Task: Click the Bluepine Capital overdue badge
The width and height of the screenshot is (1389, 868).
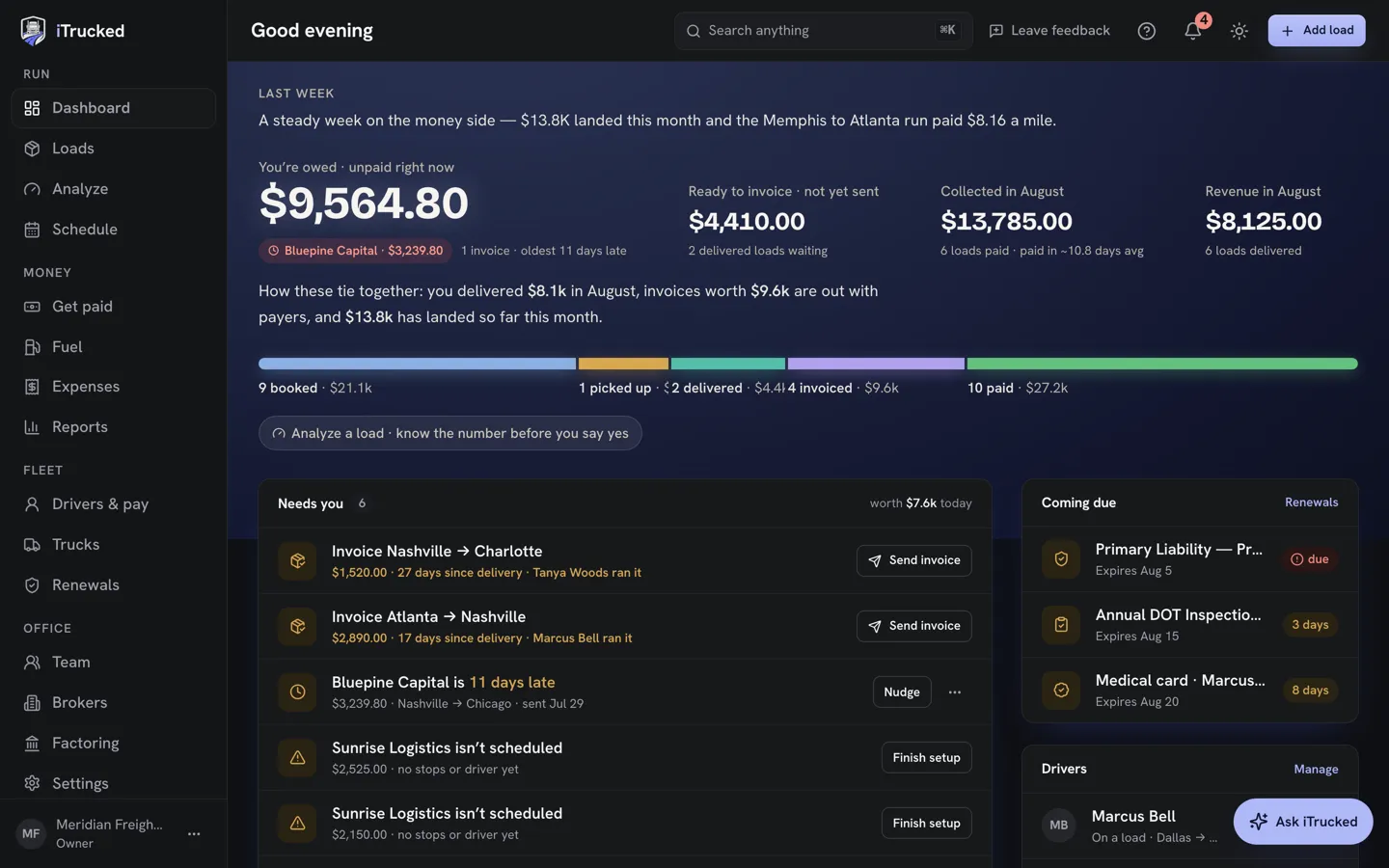Action: 355,251
